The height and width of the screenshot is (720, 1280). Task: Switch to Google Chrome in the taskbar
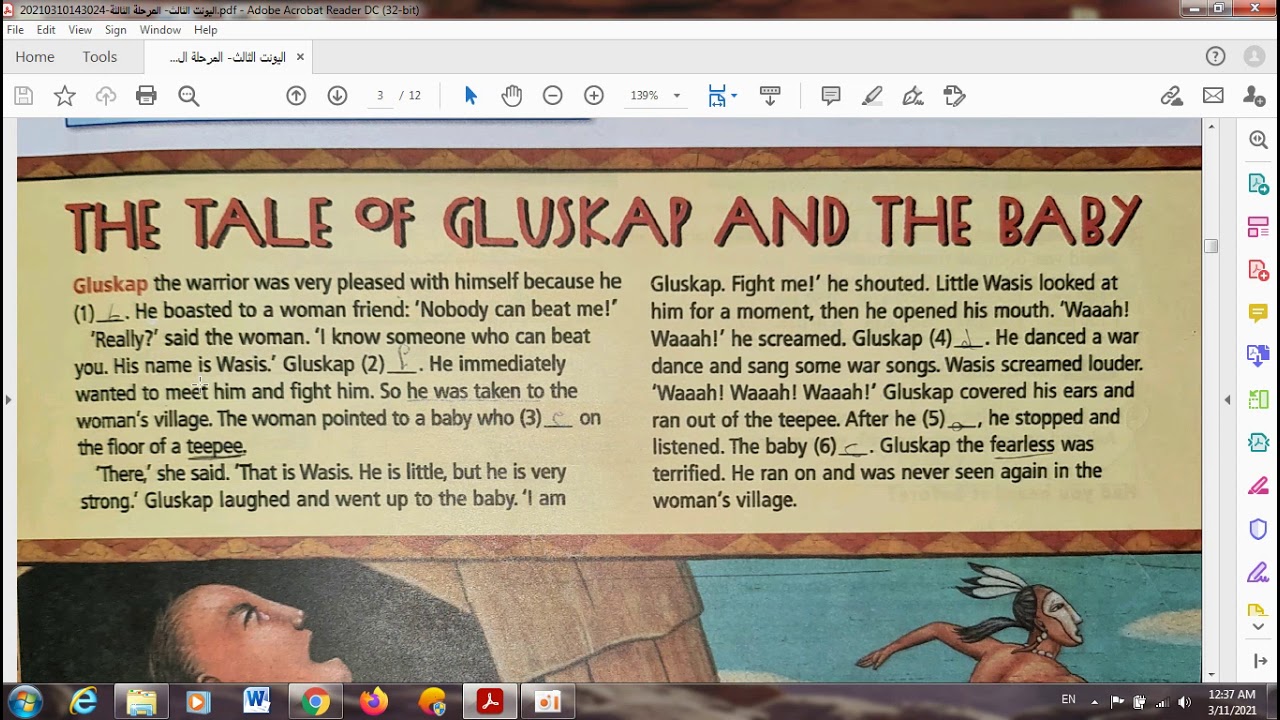coord(315,702)
